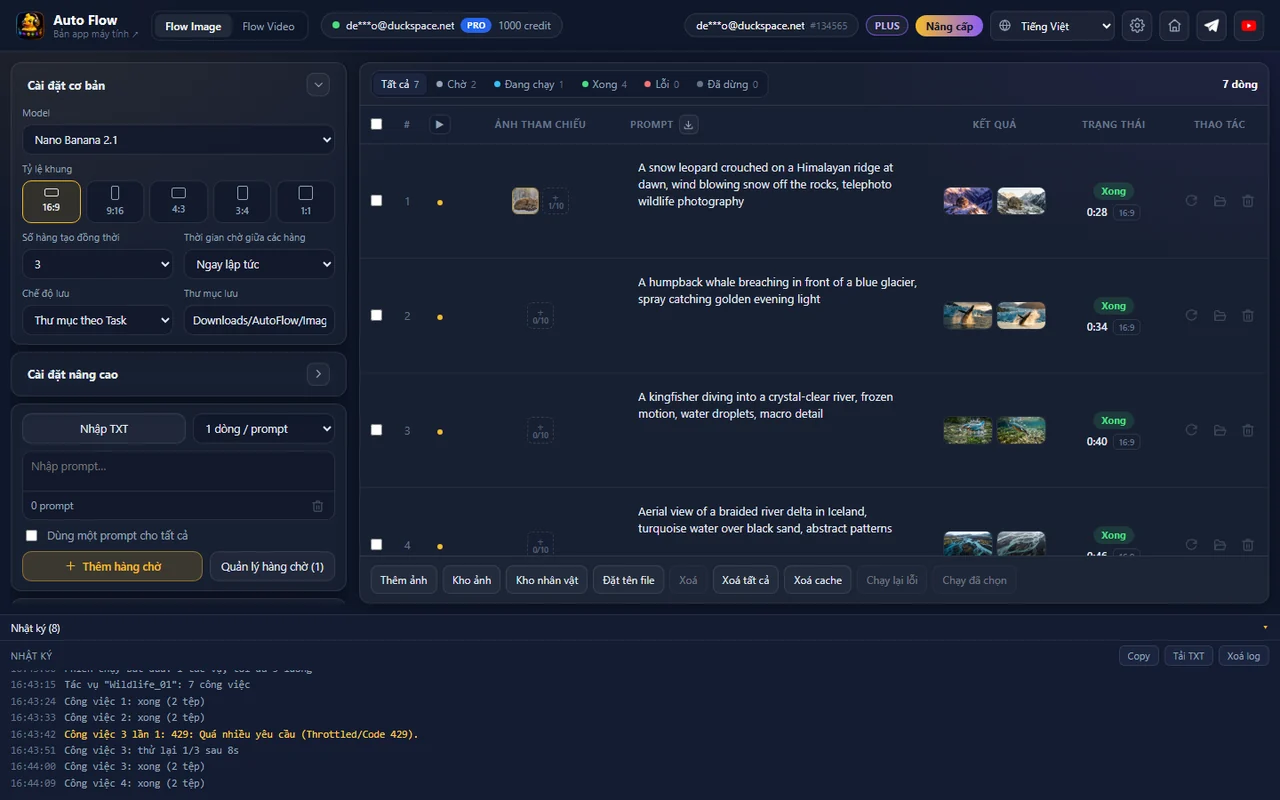Retry the kingfisher row
The height and width of the screenshot is (800, 1280).
click(1191, 430)
